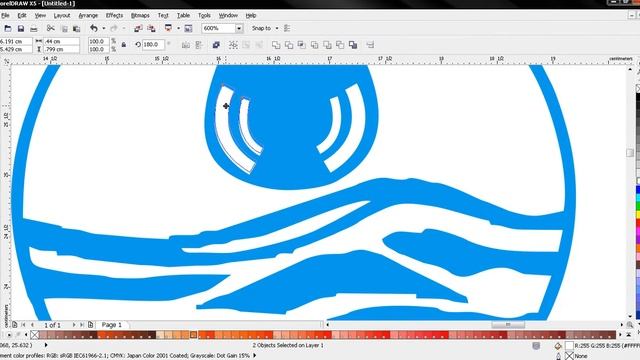640x360 pixels.
Task: Click the Front minus back icon
Action: (327, 45)
